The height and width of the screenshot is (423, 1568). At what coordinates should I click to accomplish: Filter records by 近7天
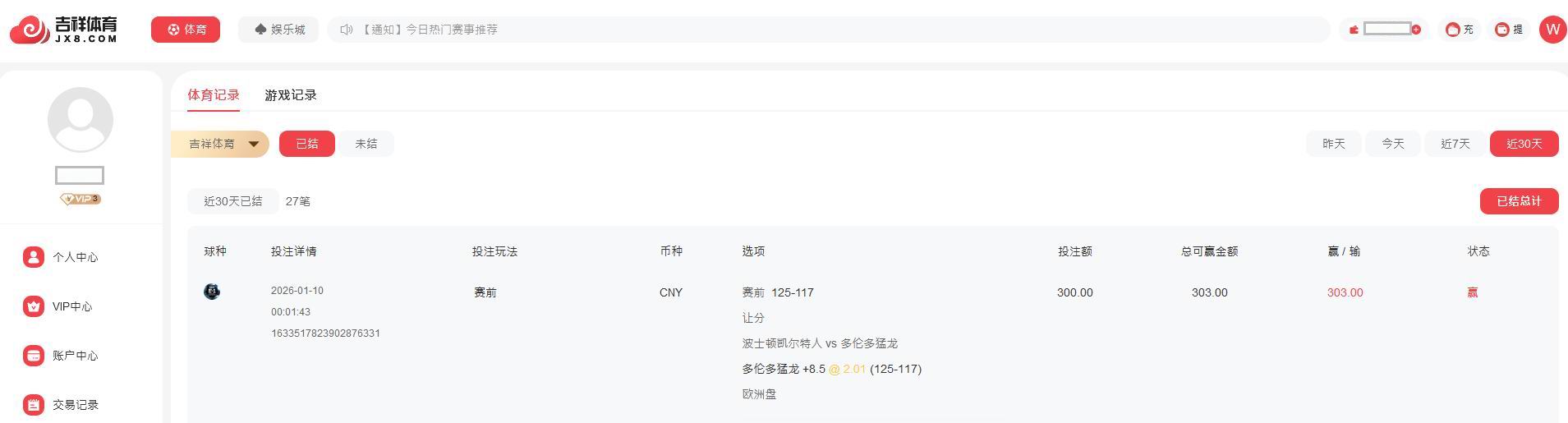(1455, 144)
